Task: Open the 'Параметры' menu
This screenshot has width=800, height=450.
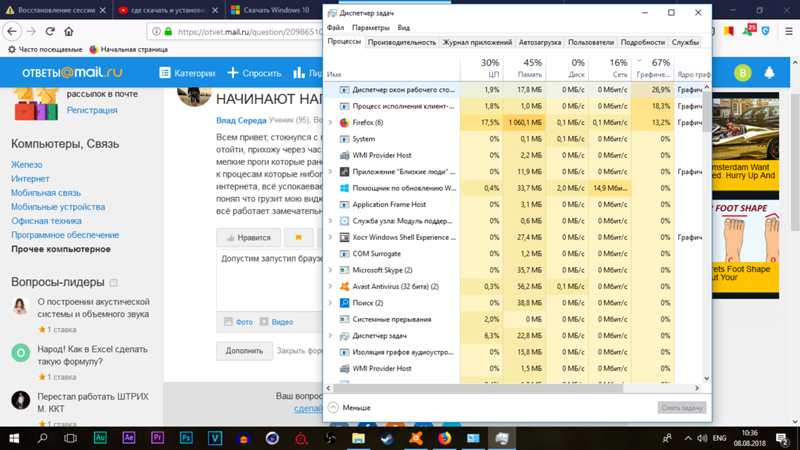Action: 370,28
